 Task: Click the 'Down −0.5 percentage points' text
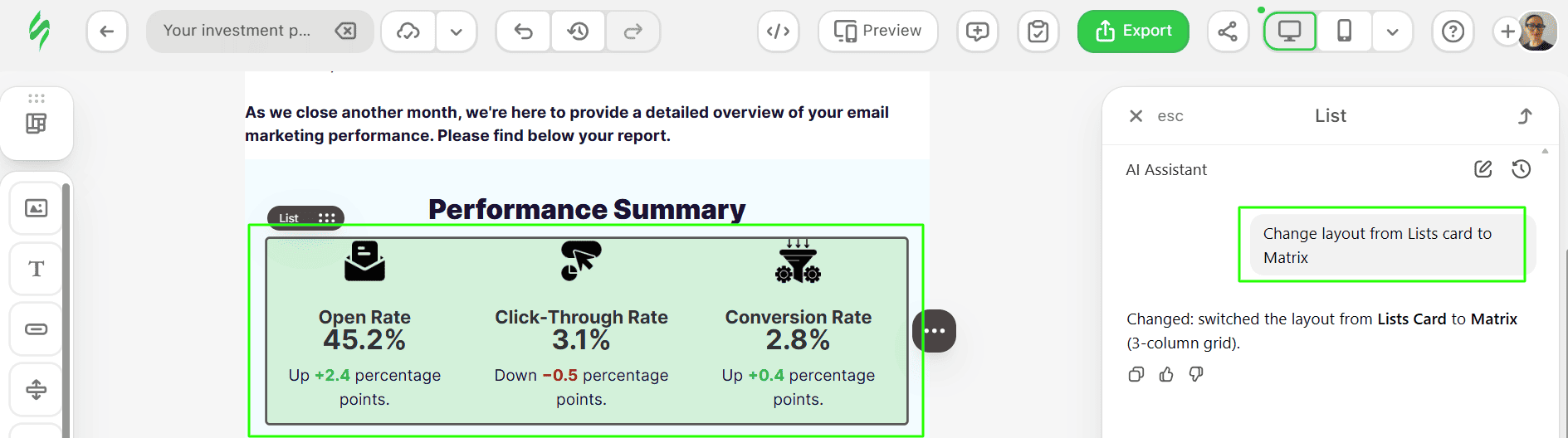581,387
